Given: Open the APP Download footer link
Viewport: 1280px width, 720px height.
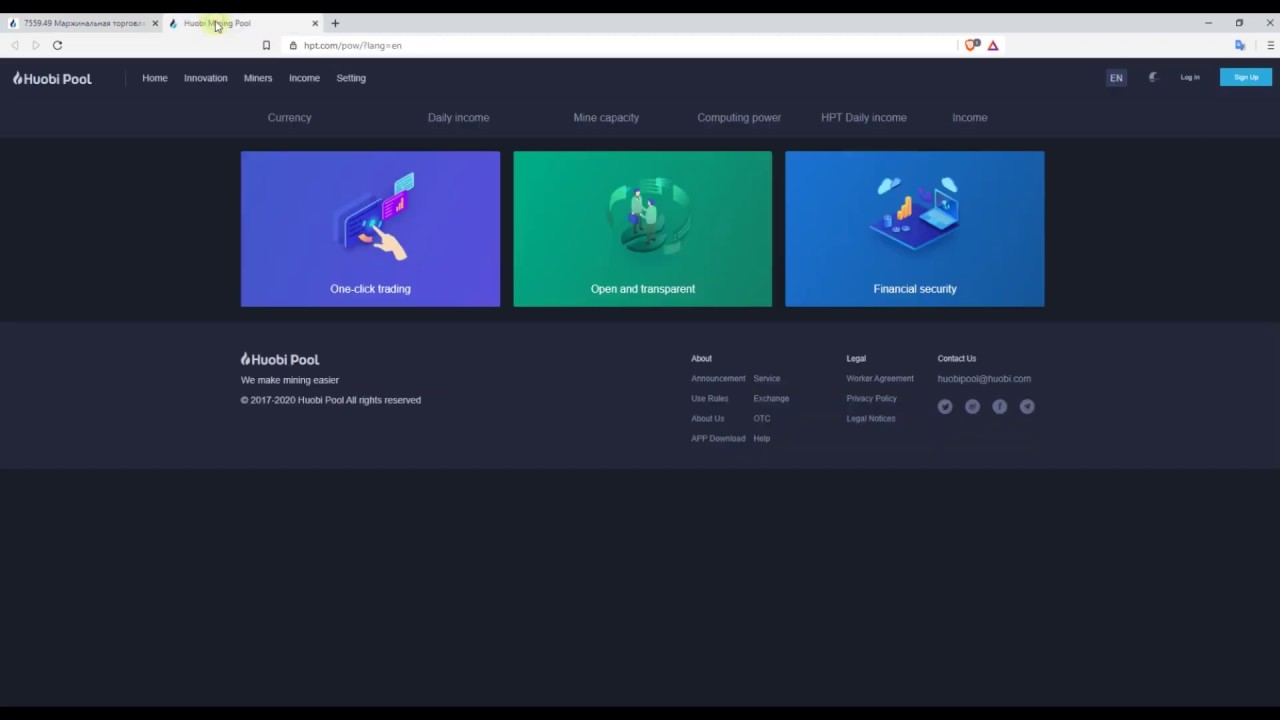Looking at the screenshot, I should point(718,438).
